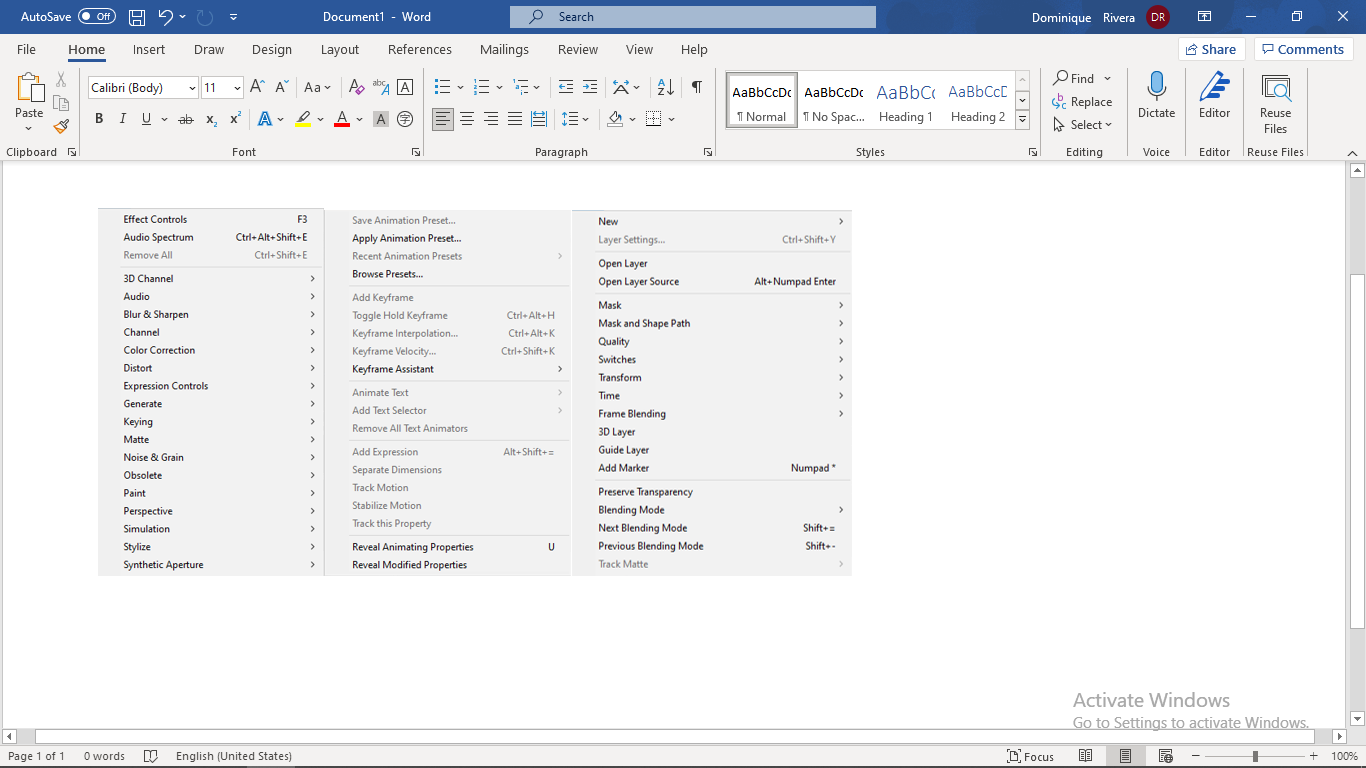Image resolution: width=1366 pixels, height=768 pixels.
Task: Align text to the right
Action: point(491,119)
